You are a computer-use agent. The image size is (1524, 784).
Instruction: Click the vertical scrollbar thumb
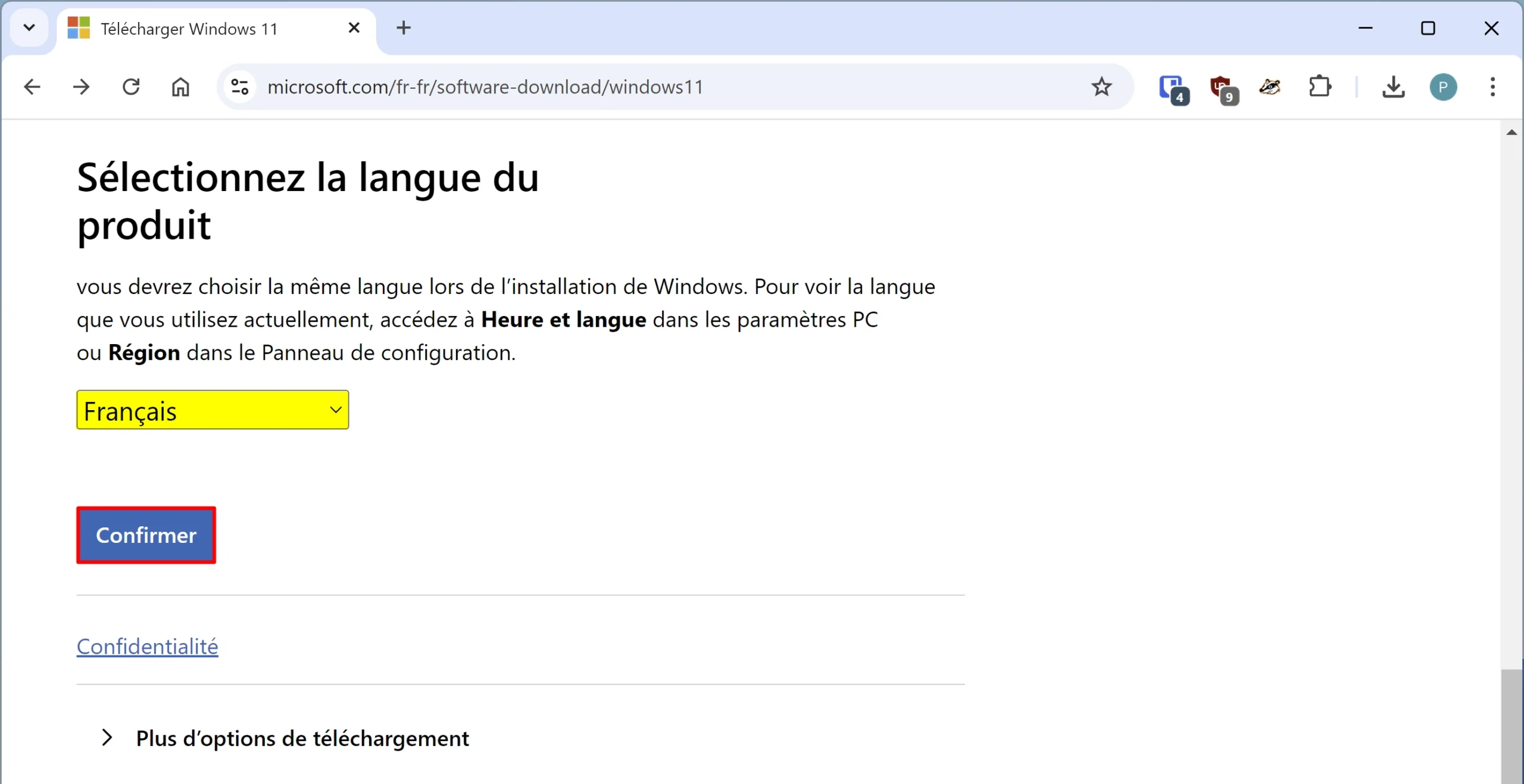pyautogui.click(x=1511, y=726)
